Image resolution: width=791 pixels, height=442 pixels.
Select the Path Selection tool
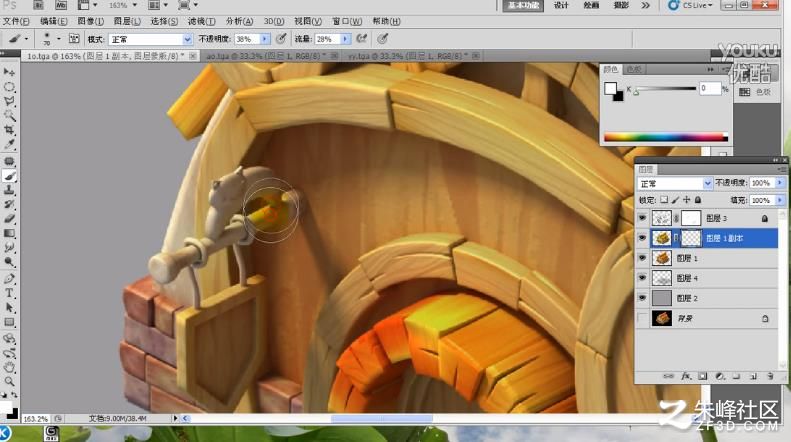coord(9,308)
